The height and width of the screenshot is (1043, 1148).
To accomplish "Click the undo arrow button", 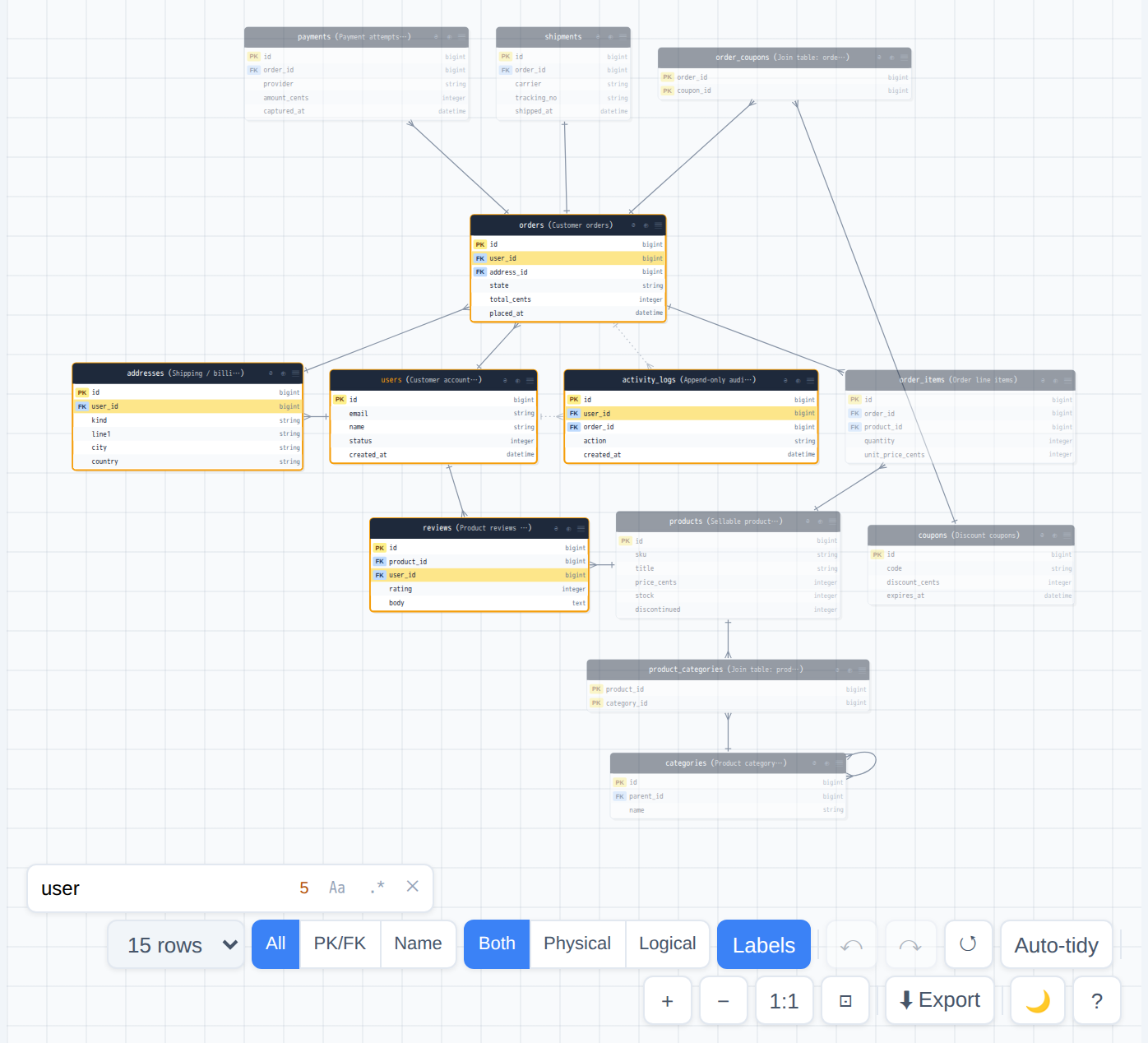I will 852,945.
